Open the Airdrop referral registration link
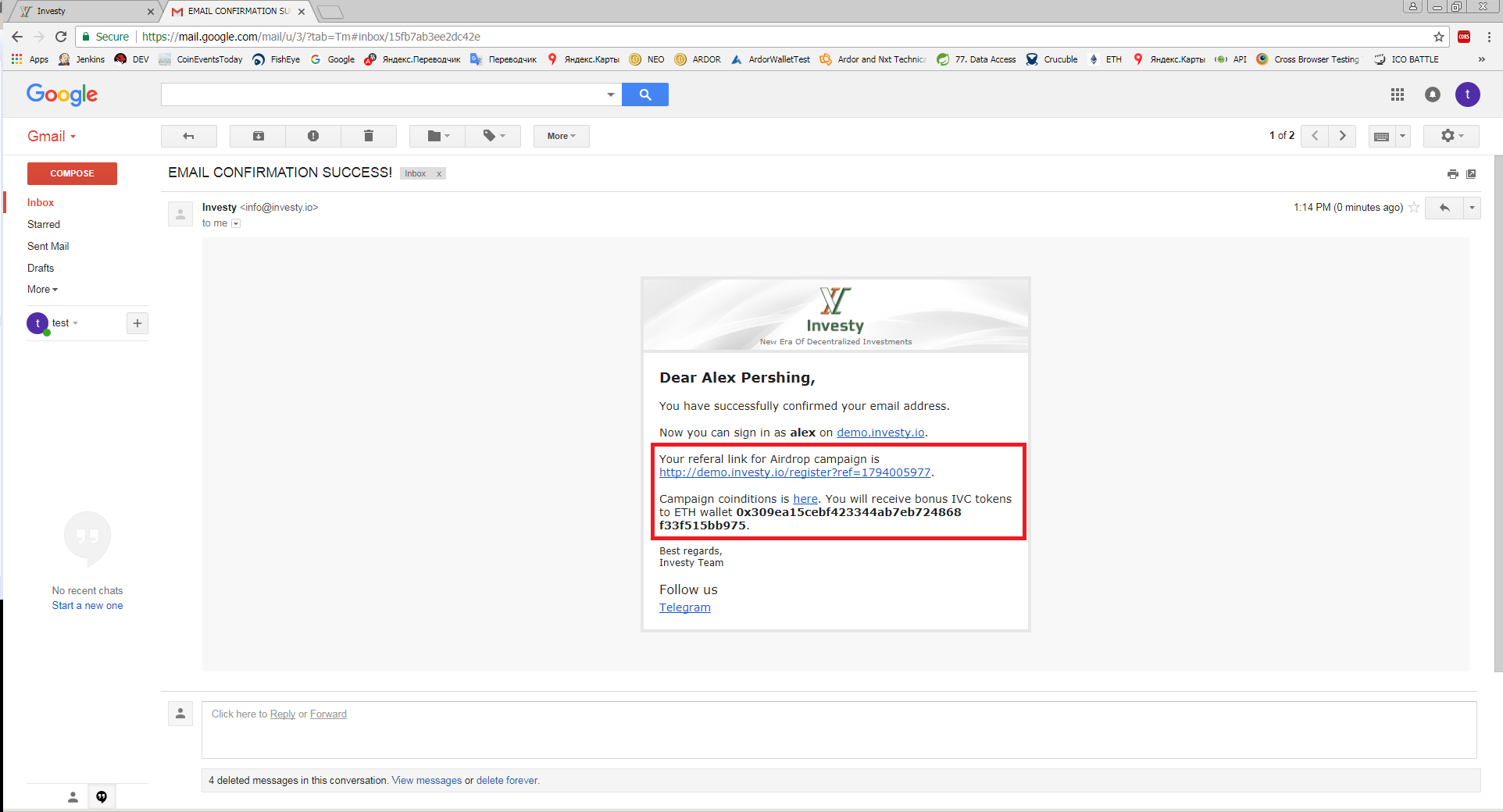This screenshot has height=812, width=1503. coord(794,472)
